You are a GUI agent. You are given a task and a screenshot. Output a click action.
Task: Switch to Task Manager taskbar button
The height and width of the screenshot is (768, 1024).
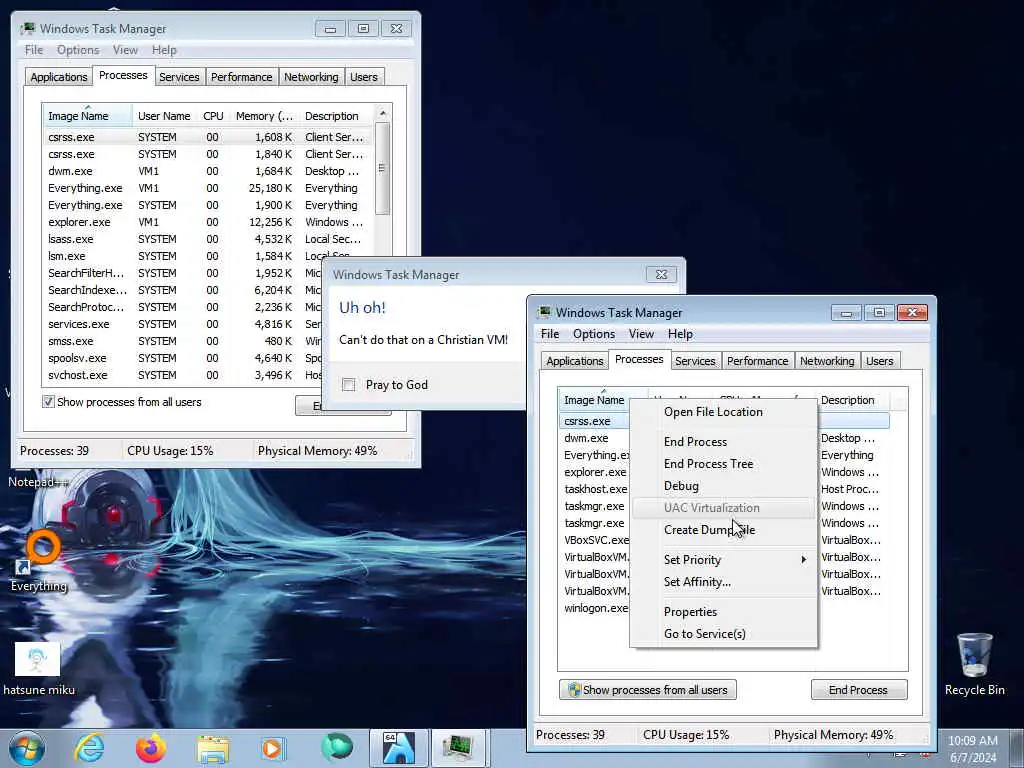point(459,748)
